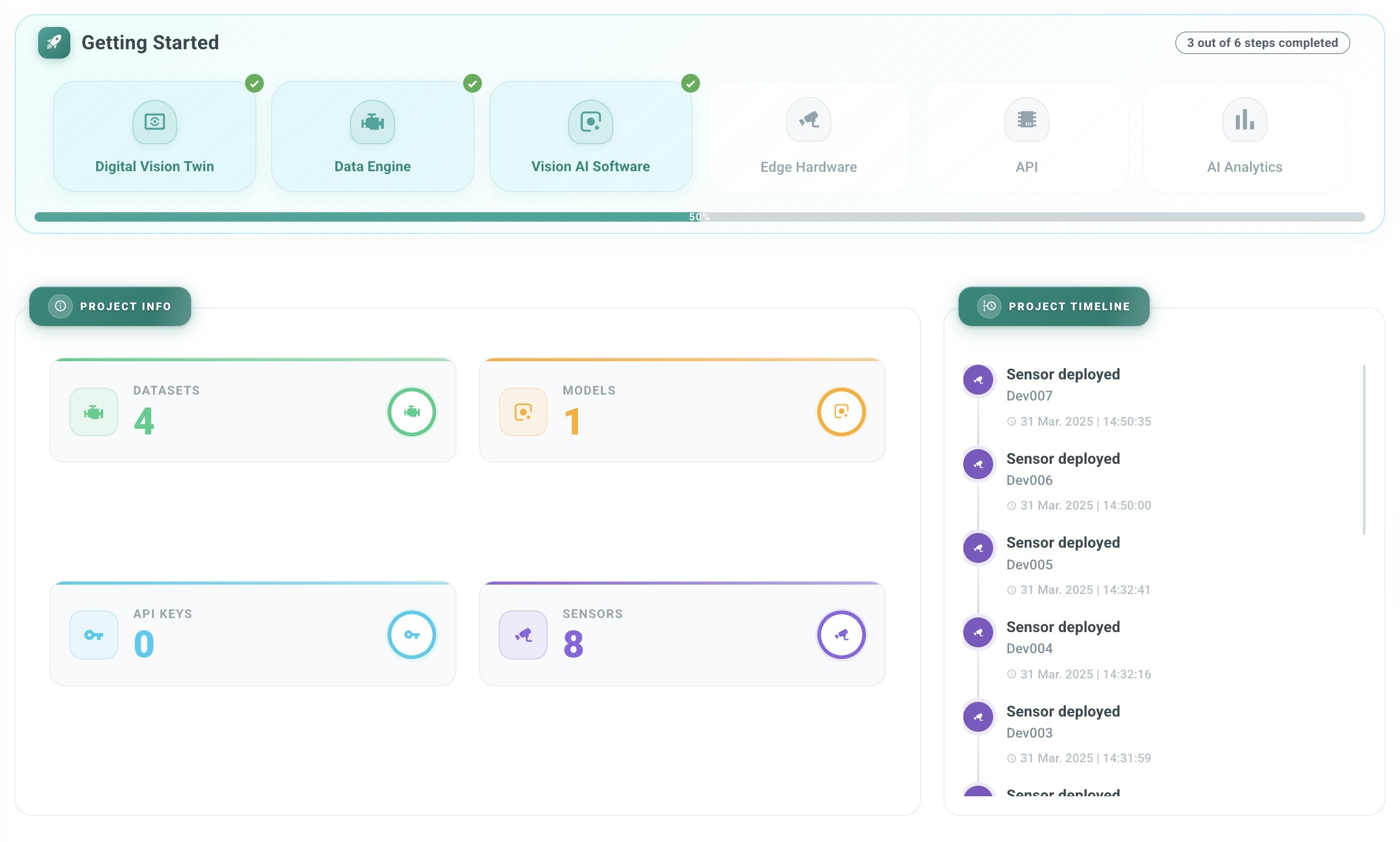
Task: Select the Data Engine step icon
Action: [372, 122]
